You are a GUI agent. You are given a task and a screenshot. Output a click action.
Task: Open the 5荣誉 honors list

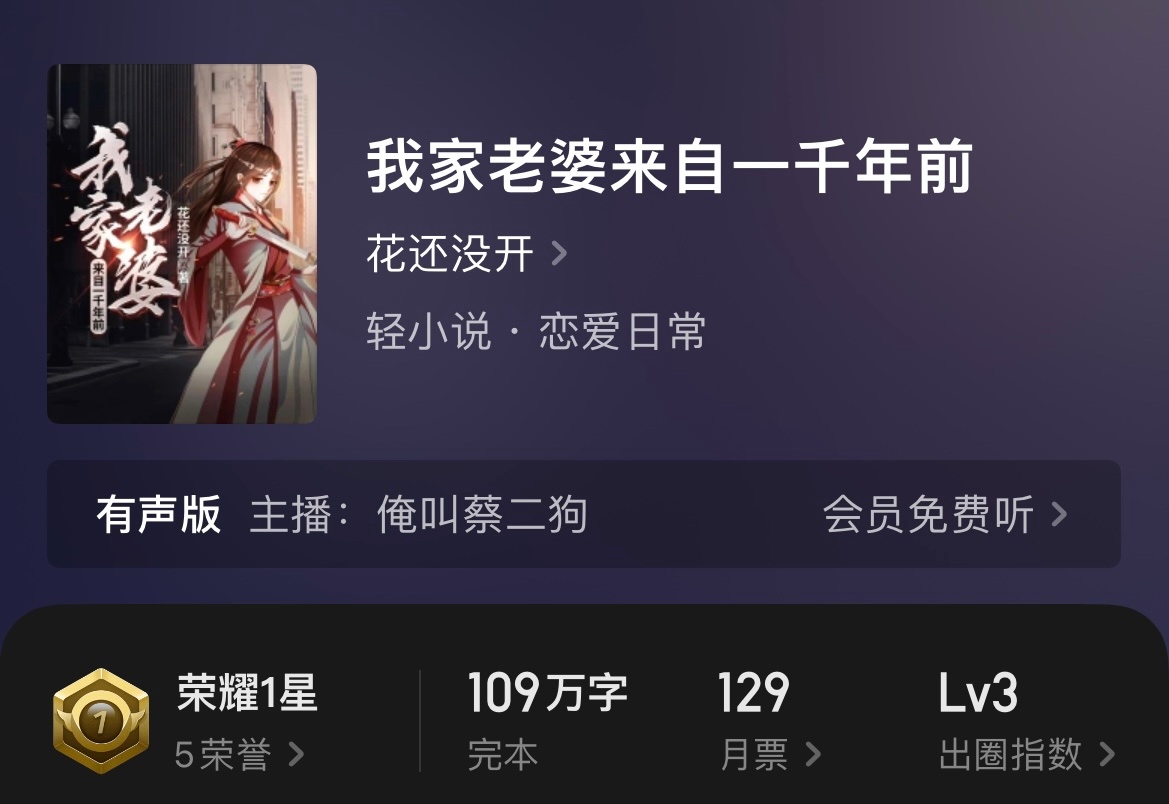tap(222, 755)
